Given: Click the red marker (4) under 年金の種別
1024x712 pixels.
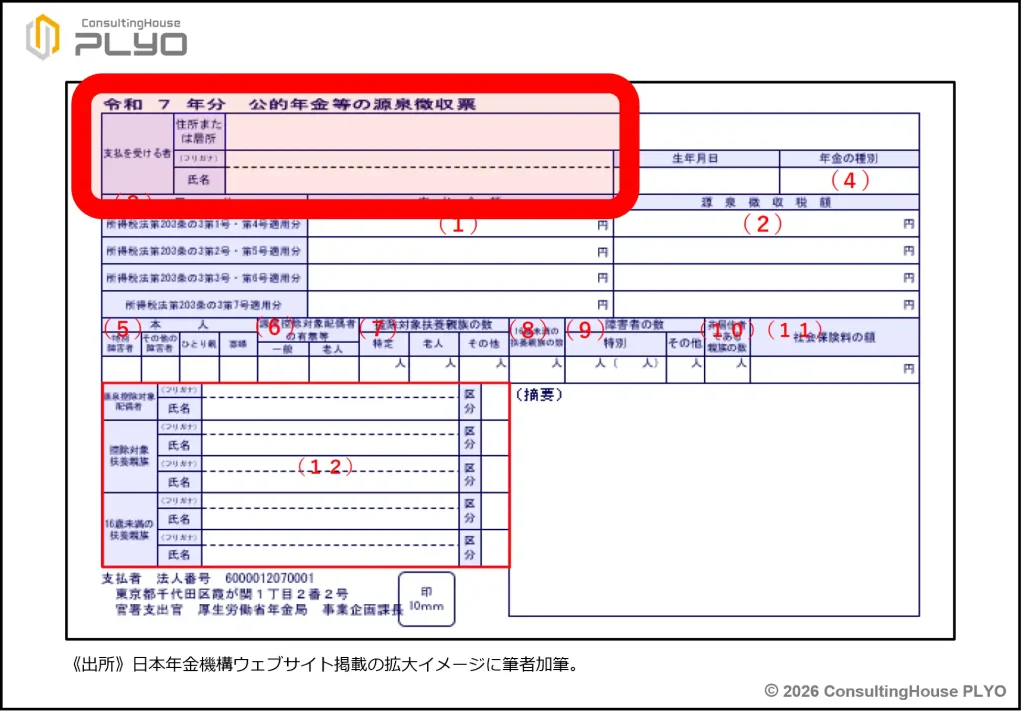Looking at the screenshot, I should [850, 181].
